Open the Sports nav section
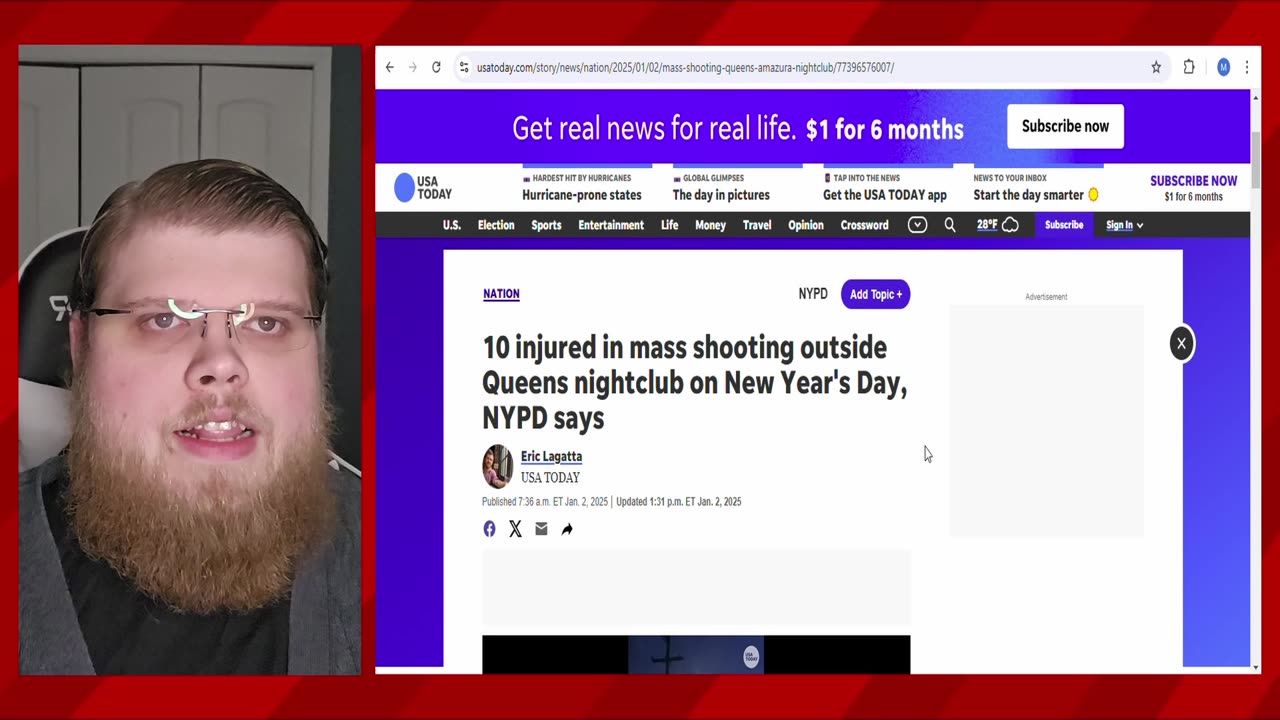This screenshot has width=1280, height=720. (546, 225)
